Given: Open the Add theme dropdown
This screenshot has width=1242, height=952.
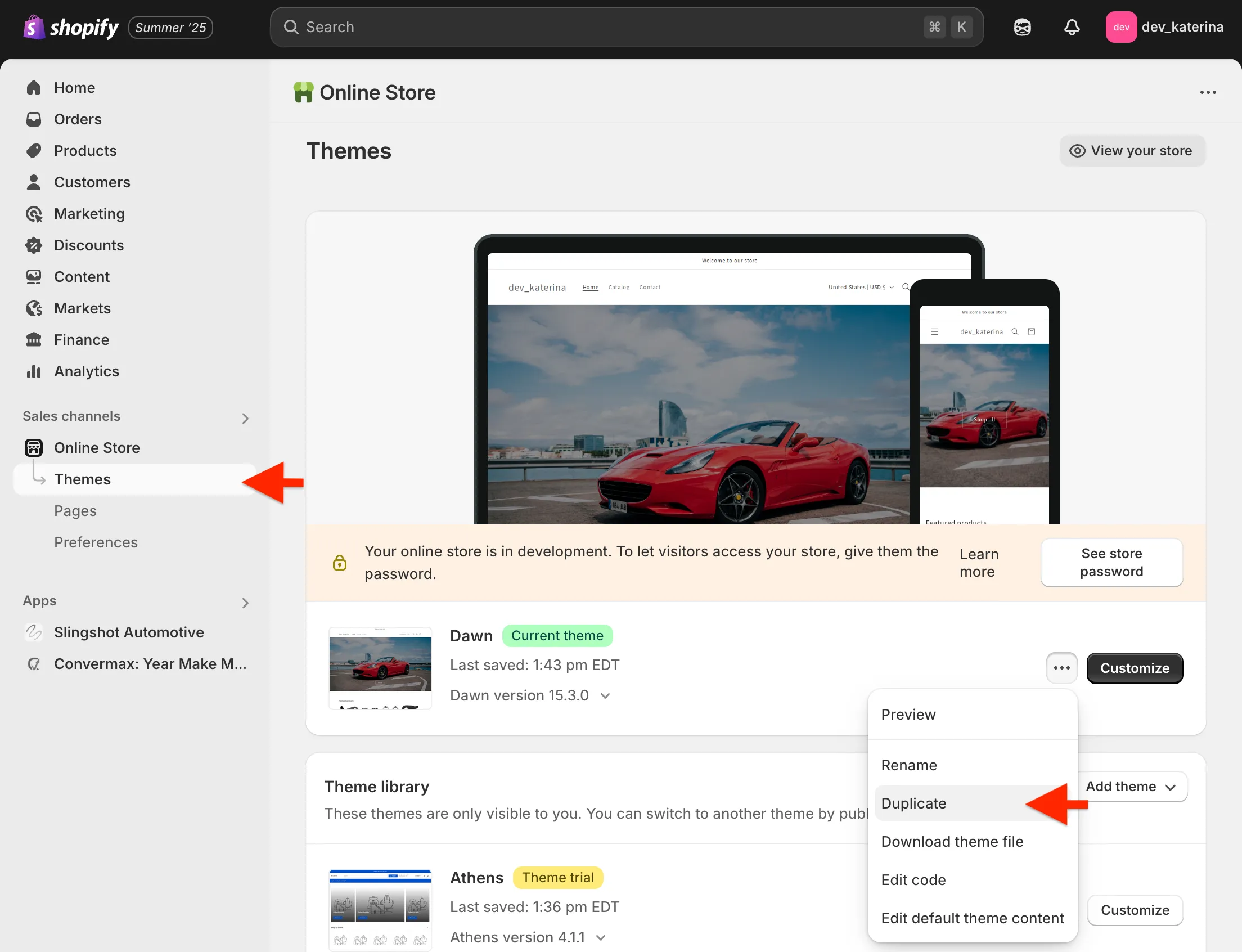Looking at the screenshot, I should [1131, 787].
